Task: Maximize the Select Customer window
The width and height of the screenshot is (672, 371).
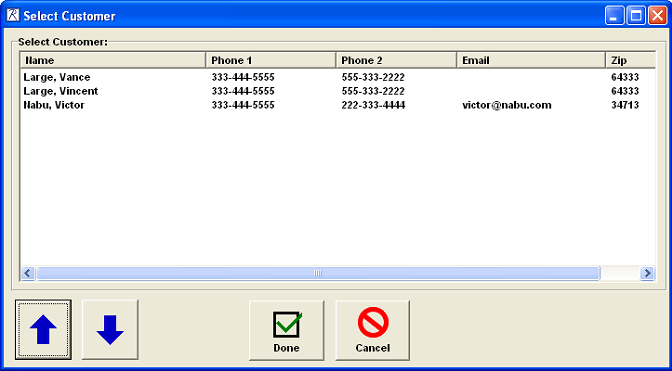Action: 636,16
